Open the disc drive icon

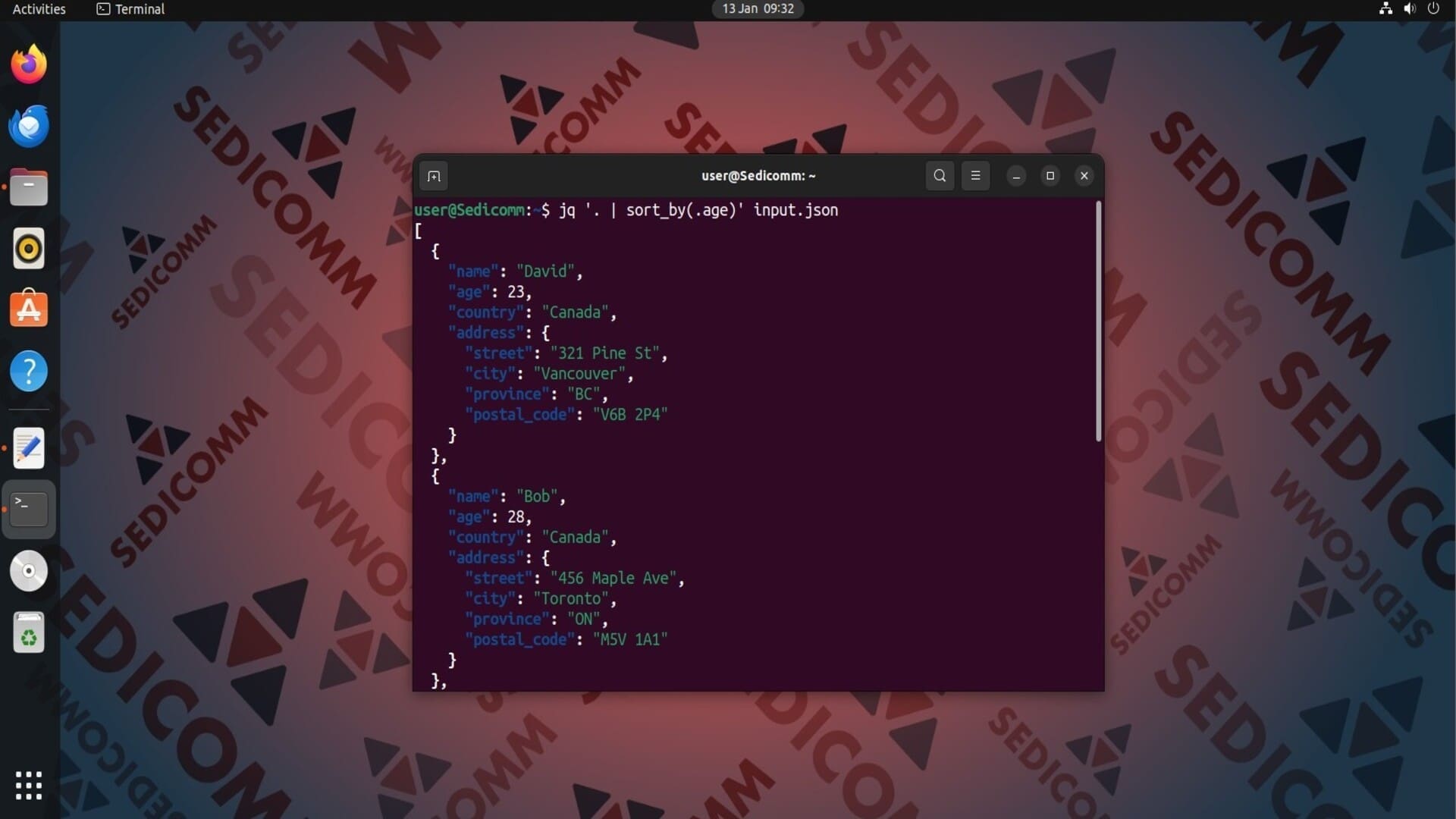(29, 571)
